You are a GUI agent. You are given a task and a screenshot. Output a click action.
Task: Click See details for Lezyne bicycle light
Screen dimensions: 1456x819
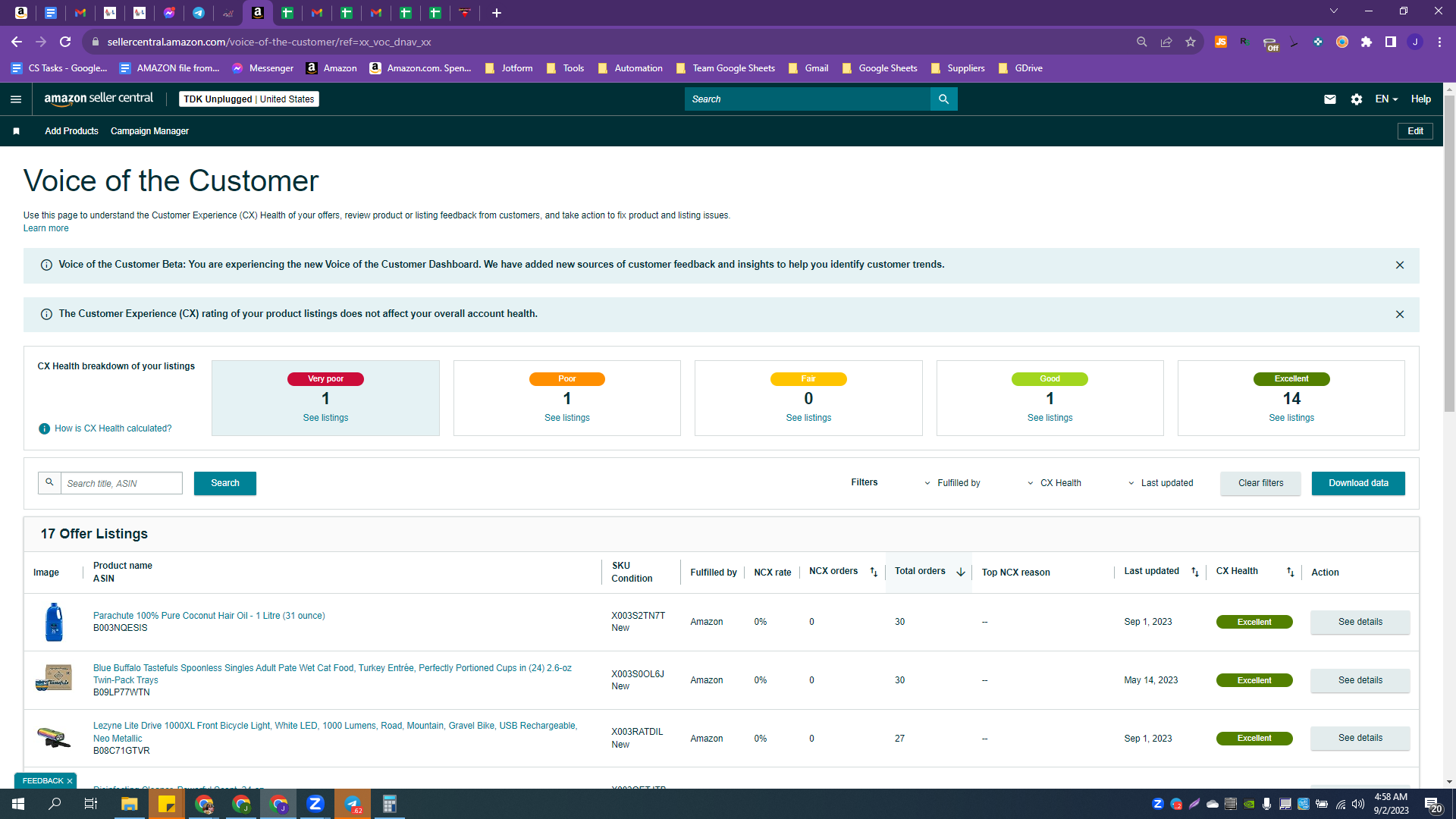pos(1360,739)
